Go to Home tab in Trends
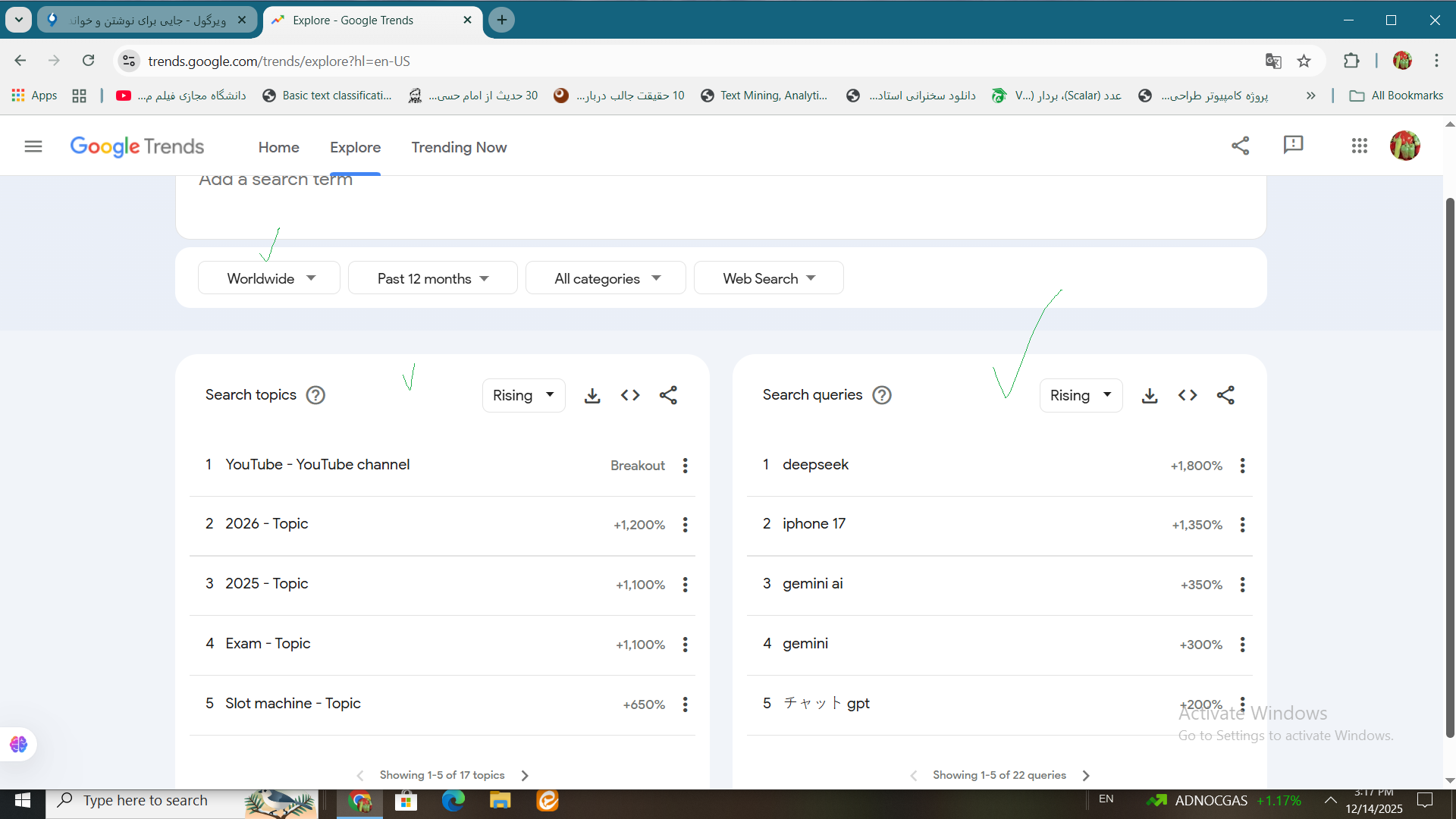The image size is (1456, 819). tap(278, 147)
